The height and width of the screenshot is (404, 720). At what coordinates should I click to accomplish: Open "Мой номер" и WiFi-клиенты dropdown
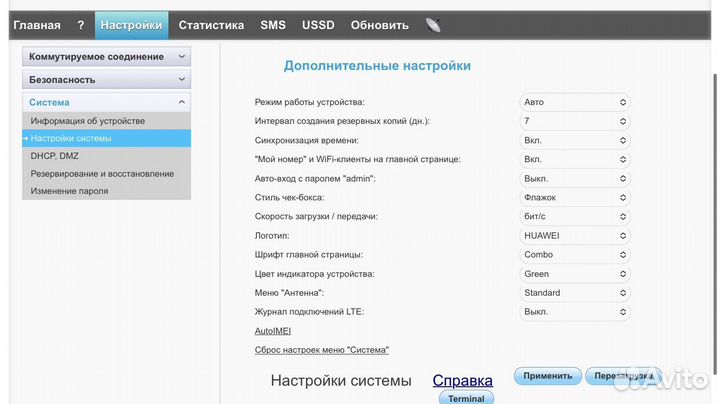coord(575,159)
